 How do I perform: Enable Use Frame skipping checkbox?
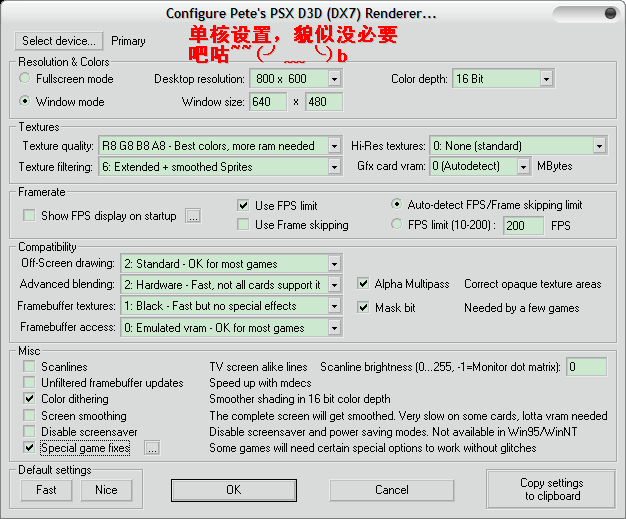[x=243, y=224]
